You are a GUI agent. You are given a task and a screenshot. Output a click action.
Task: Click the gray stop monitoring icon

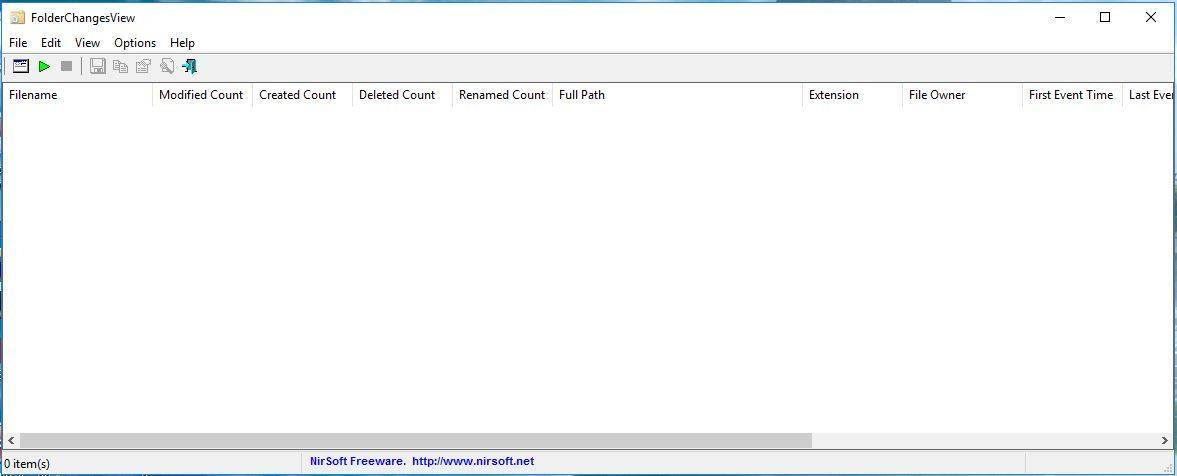click(67, 66)
